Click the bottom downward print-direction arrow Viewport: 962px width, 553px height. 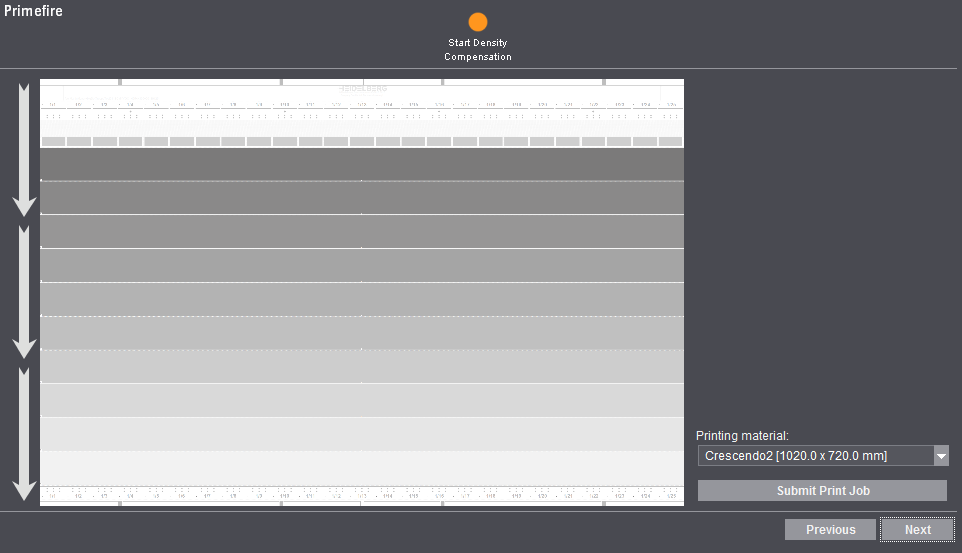(x=24, y=434)
